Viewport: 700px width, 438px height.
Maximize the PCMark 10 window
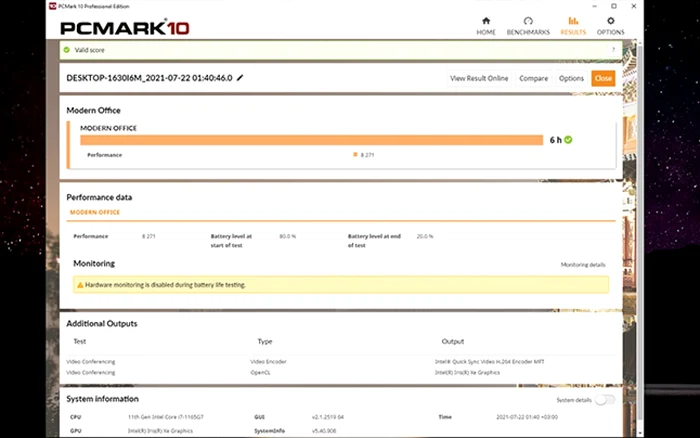point(614,6)
